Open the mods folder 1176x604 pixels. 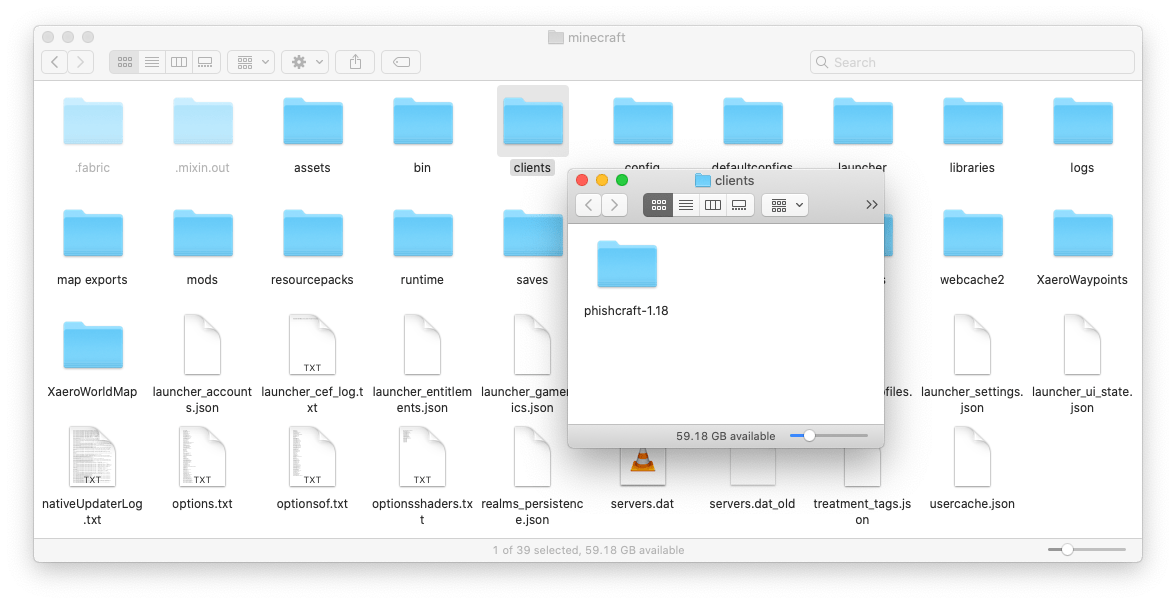click(x=202, y=234)
